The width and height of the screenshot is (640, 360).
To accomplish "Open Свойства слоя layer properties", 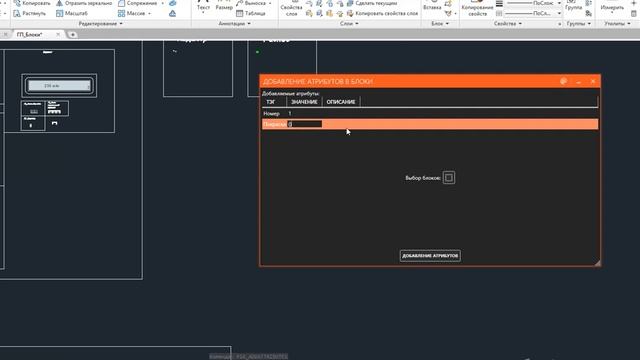I will pyautogui.click(x=291, y=8).
